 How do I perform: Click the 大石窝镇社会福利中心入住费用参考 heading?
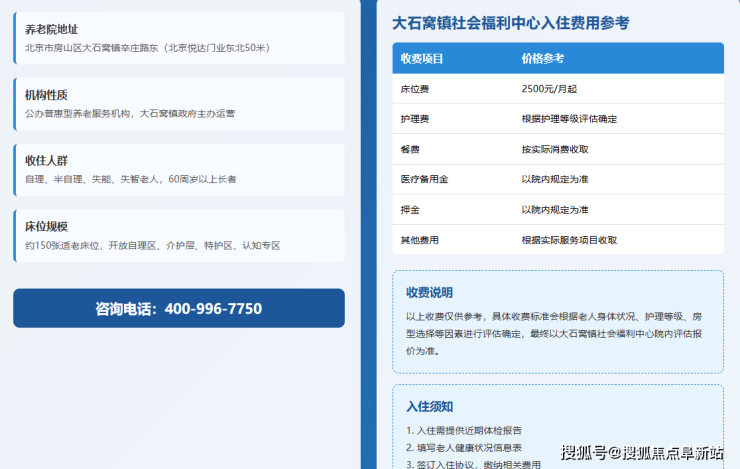coord(511,23)
